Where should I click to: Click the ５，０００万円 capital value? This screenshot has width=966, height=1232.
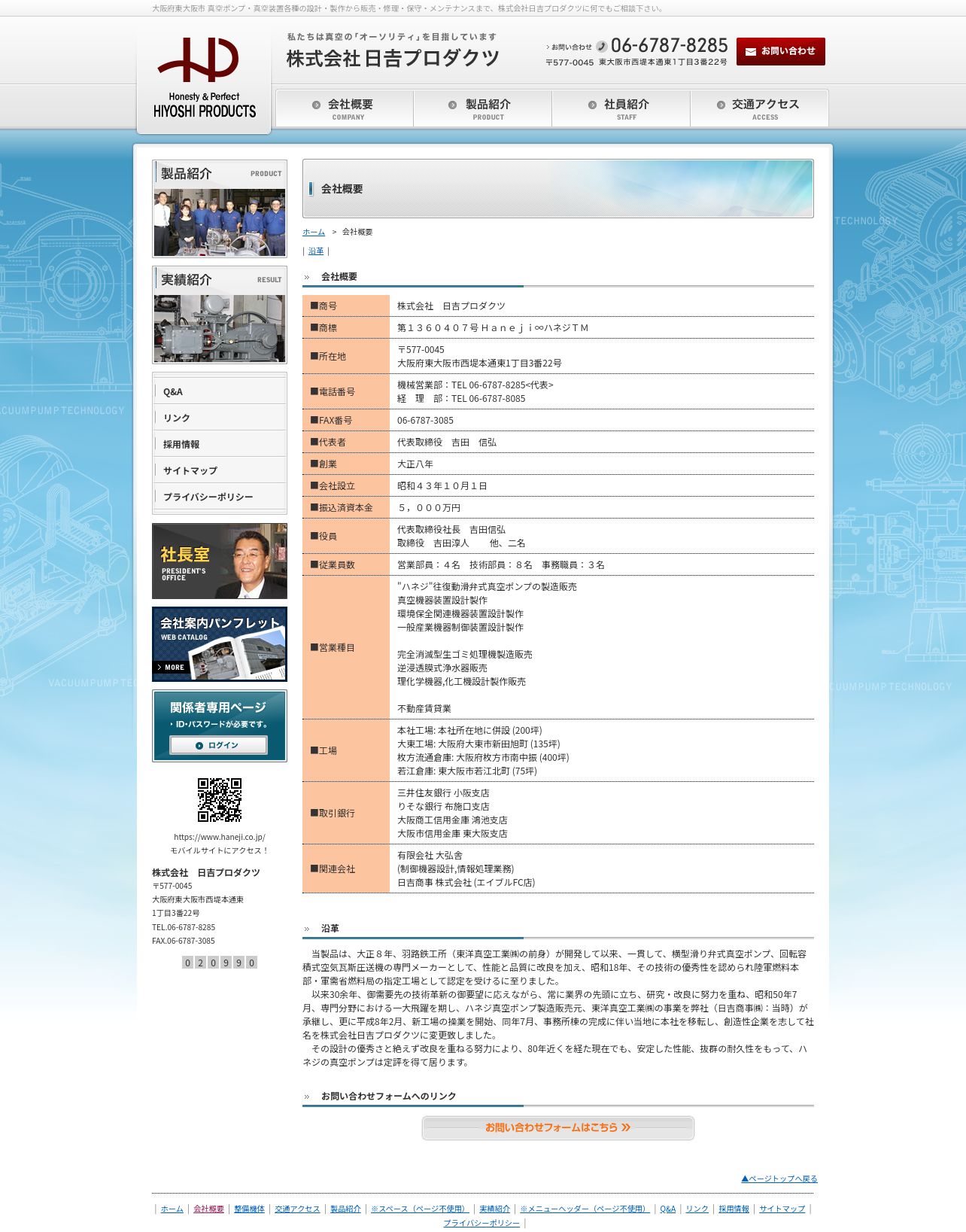pyautogui.click(x=429, y=508)
